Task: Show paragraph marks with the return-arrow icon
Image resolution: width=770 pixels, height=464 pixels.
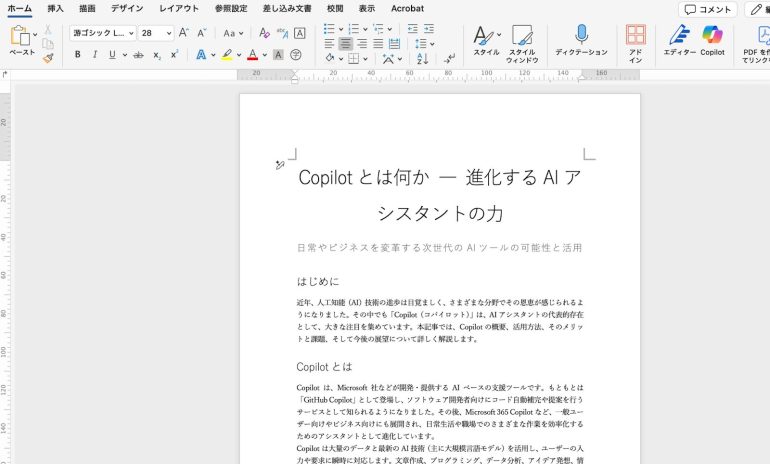Action: 449,59
